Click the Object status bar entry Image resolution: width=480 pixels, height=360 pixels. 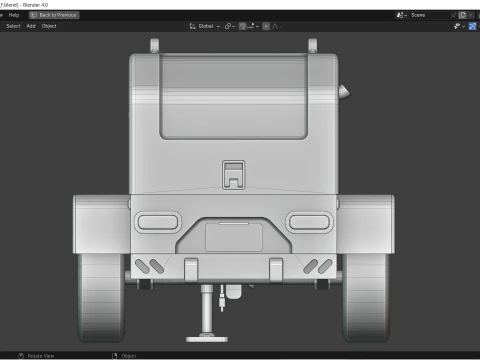[124, 356]
